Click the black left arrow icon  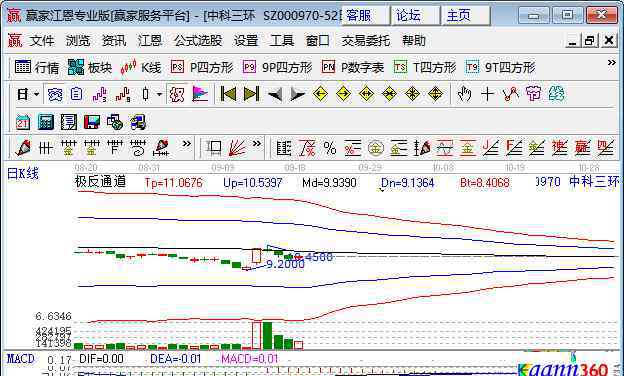(x=275, y=94)
